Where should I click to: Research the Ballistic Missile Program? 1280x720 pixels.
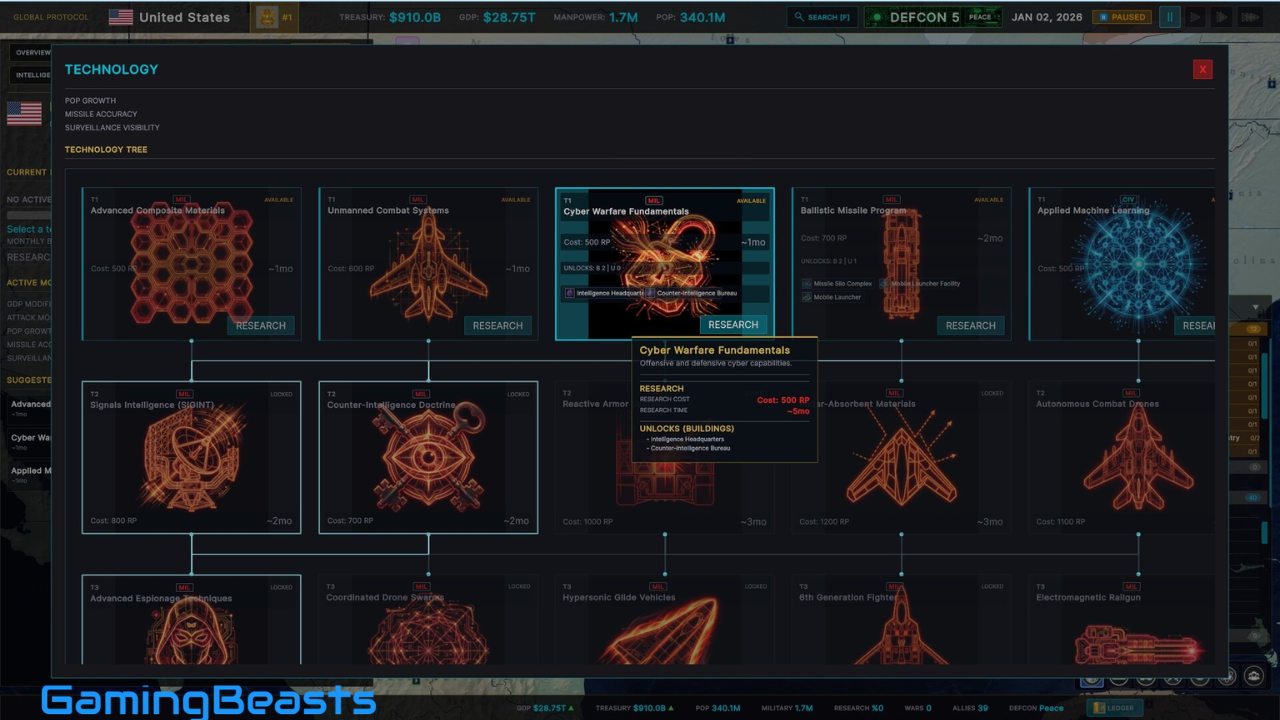970,325
